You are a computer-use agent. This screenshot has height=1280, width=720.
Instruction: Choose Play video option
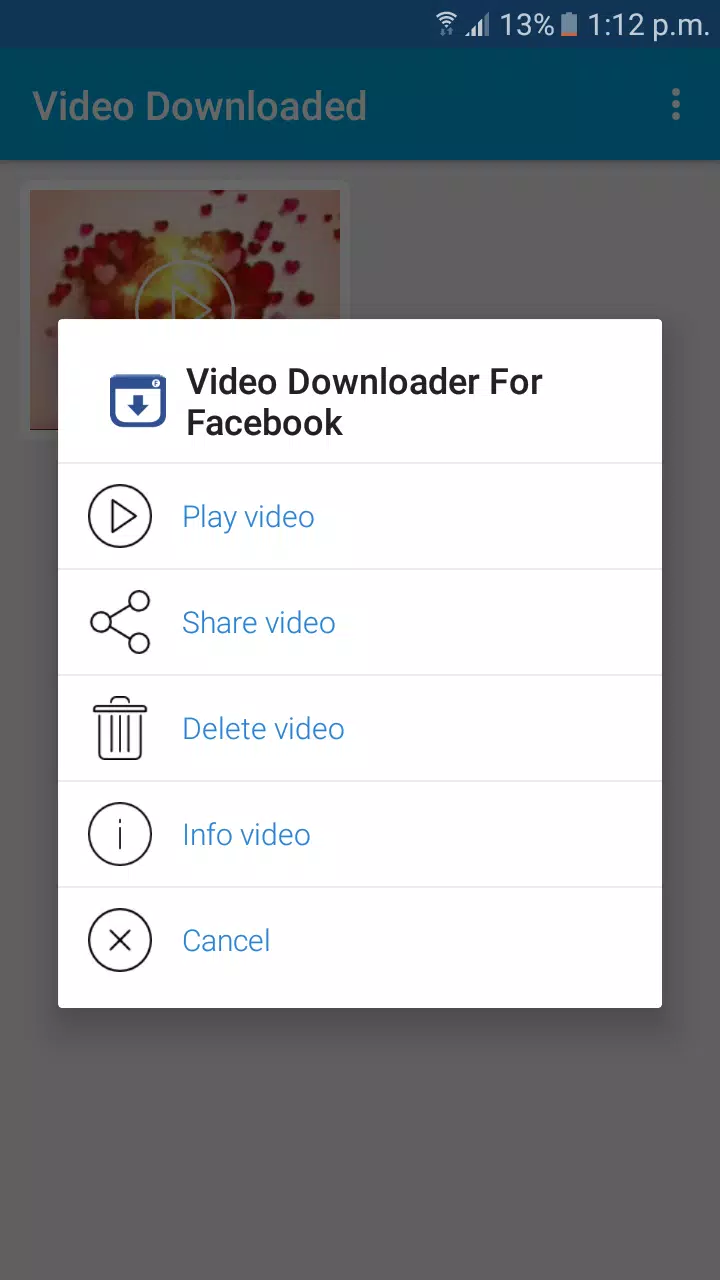pyautogui.click(x=360, y=516)
